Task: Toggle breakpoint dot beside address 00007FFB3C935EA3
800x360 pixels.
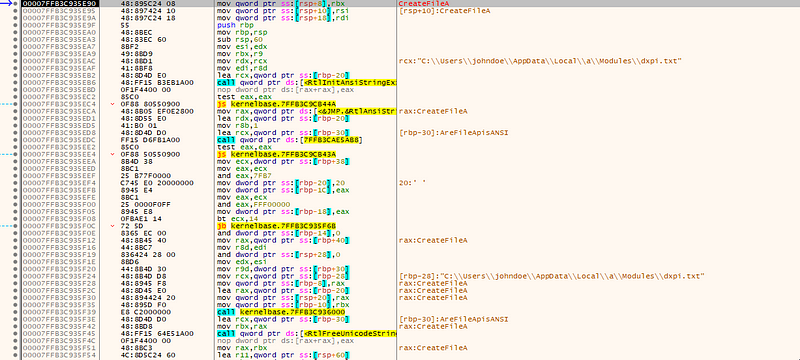Action: pos(15,39)
